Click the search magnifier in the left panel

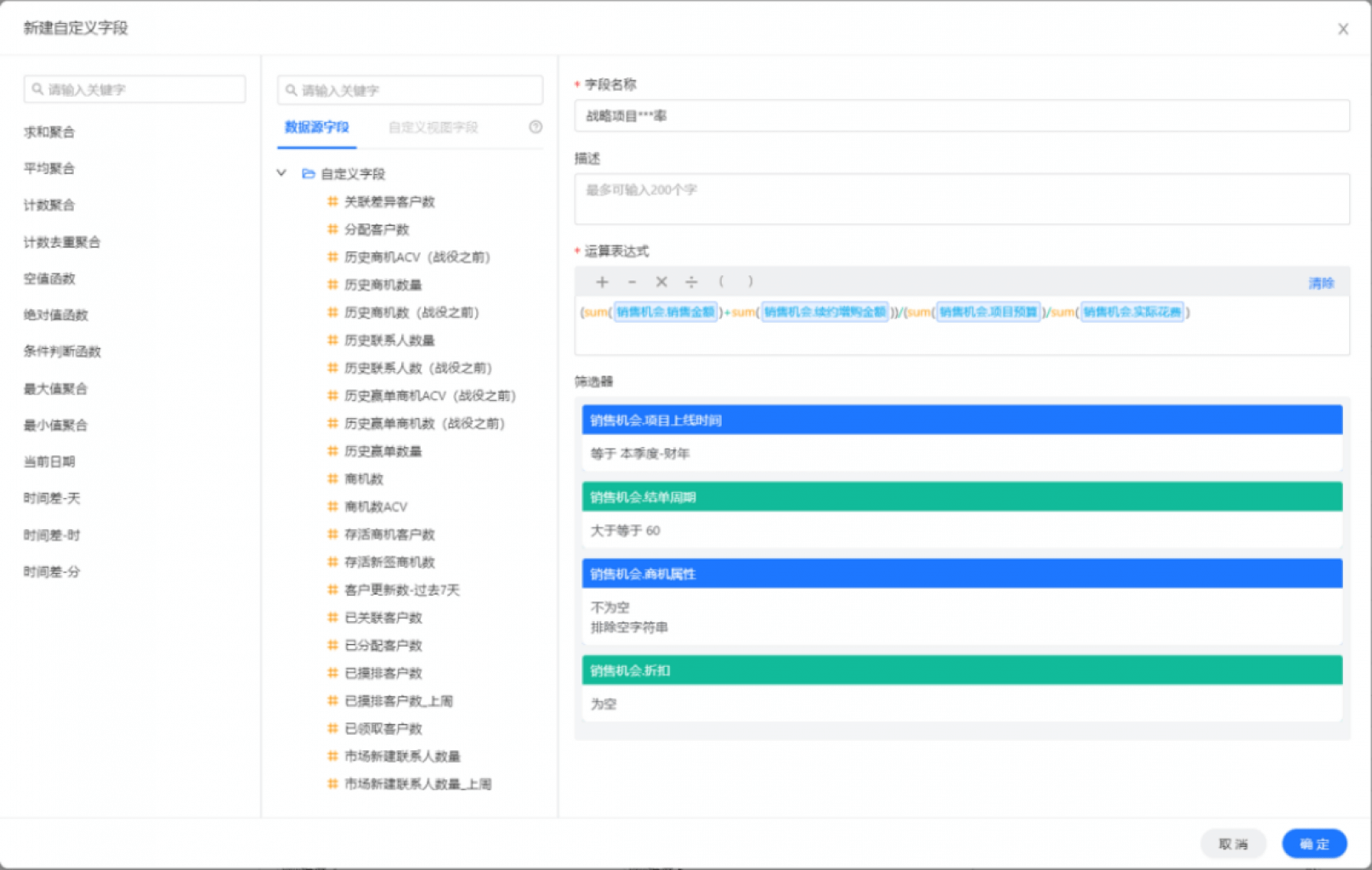[x=37, y=88]
